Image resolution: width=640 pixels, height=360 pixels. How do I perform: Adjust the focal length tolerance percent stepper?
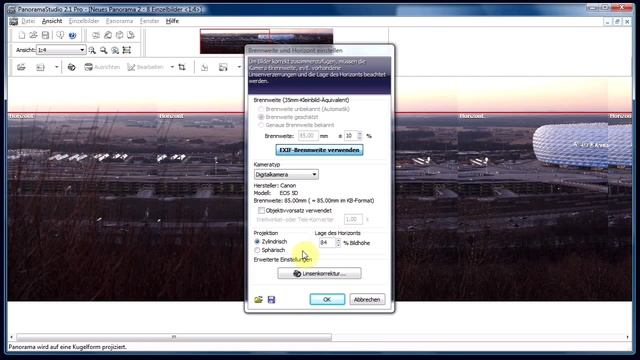coord(360,136)
